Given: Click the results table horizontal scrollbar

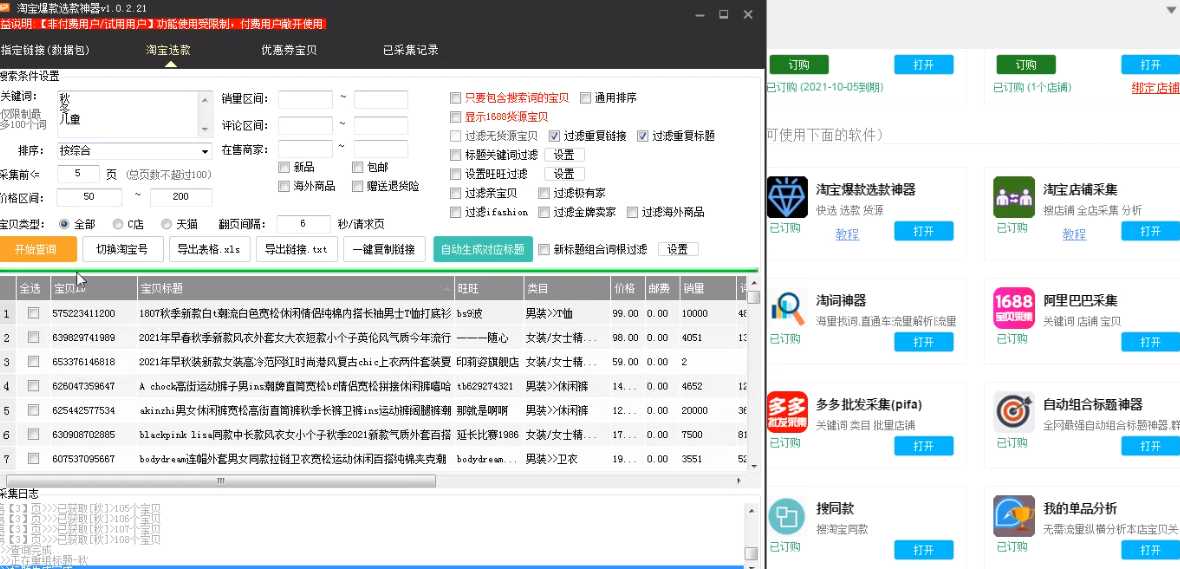Looking at the screenshot, I should click(220, 481).
